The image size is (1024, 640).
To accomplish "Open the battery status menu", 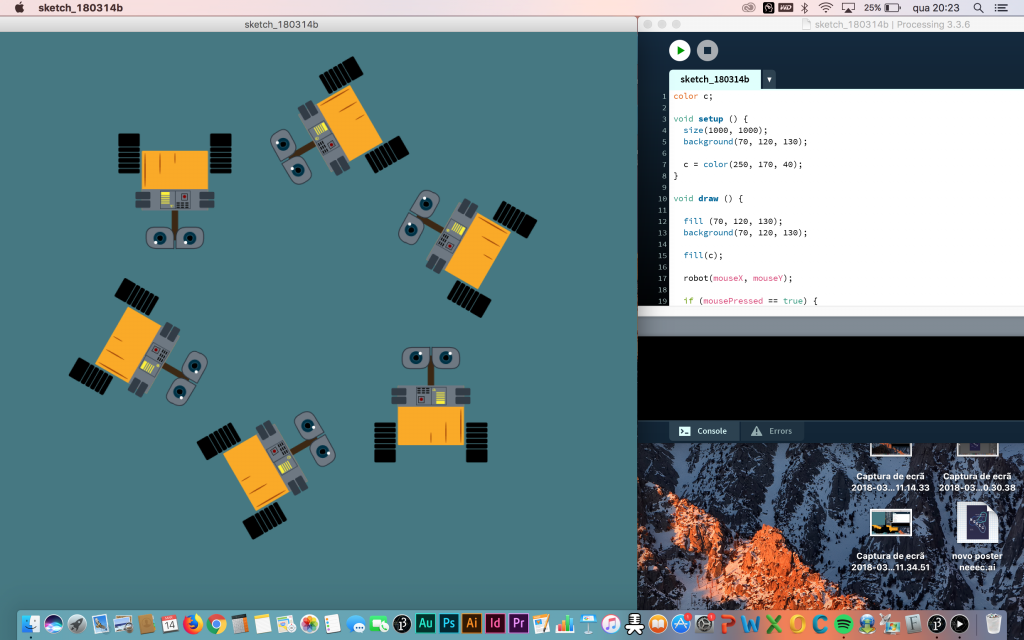I will (x=882, y=8).
